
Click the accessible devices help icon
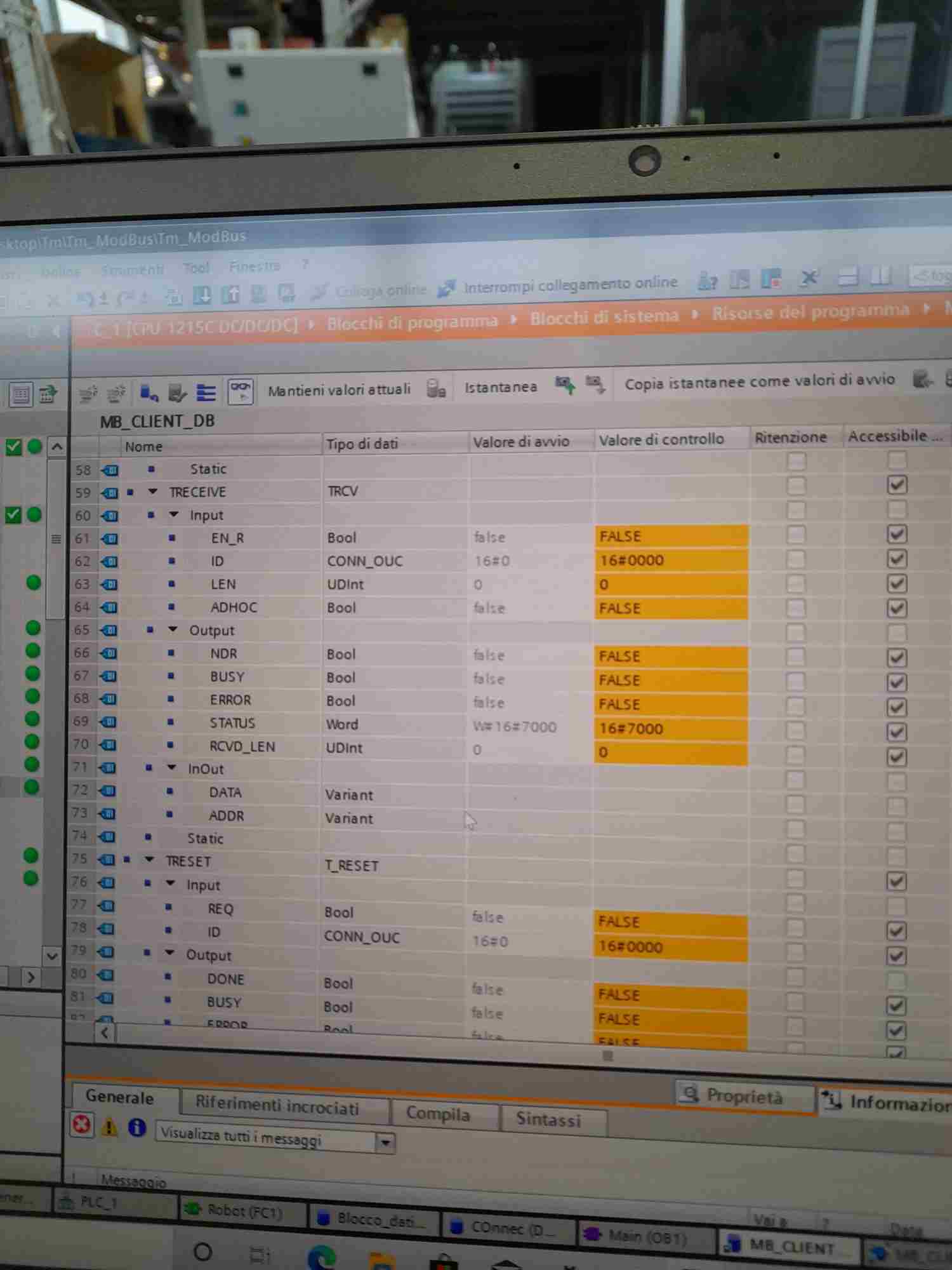(x=707, y=280)
